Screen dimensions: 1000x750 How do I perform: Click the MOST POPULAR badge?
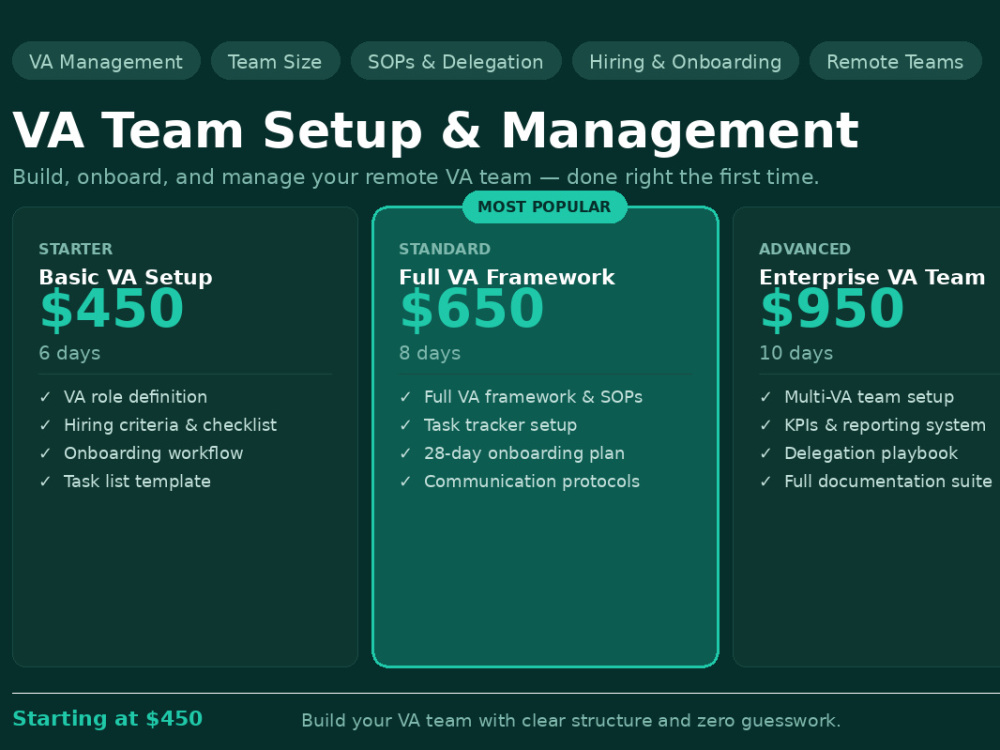tap(545, 207)
